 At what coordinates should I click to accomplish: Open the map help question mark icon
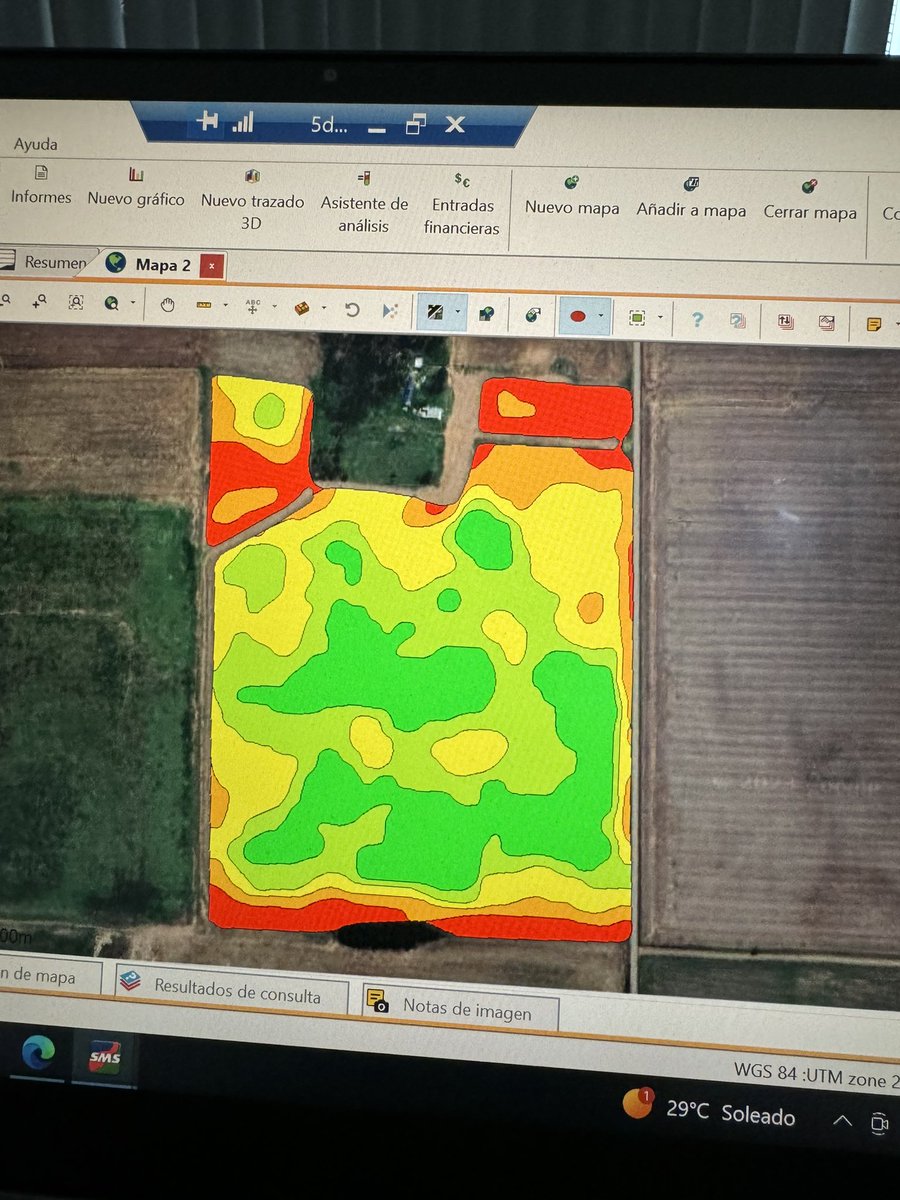698,318
